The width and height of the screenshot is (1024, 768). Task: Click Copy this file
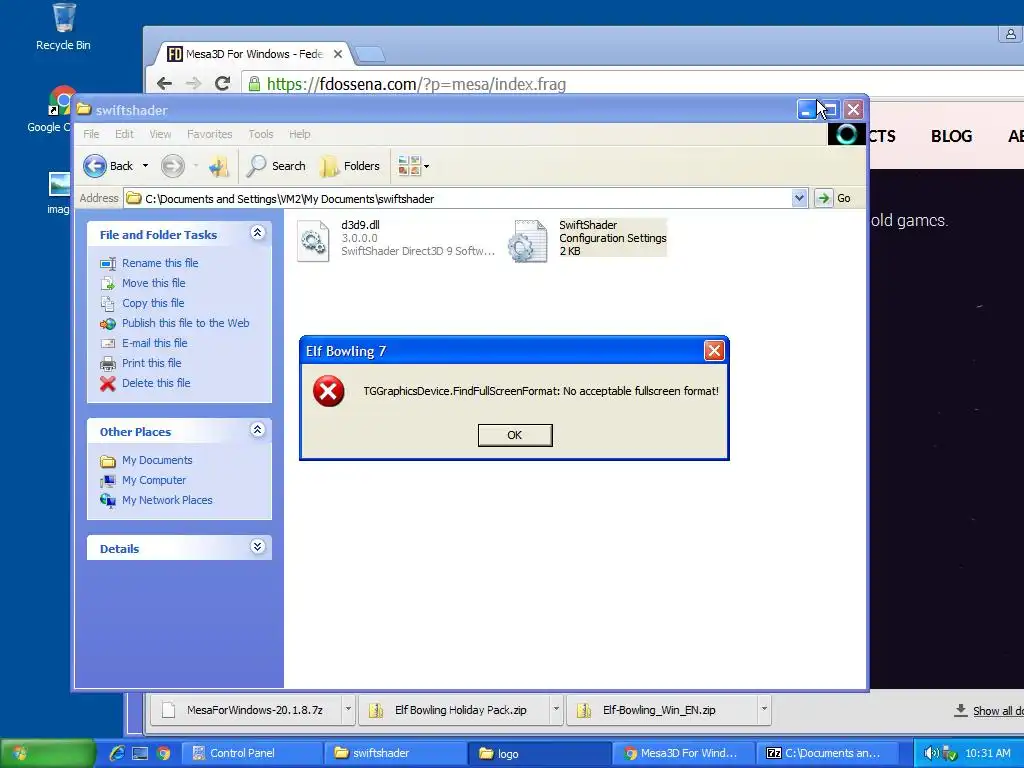pos(153,303)
